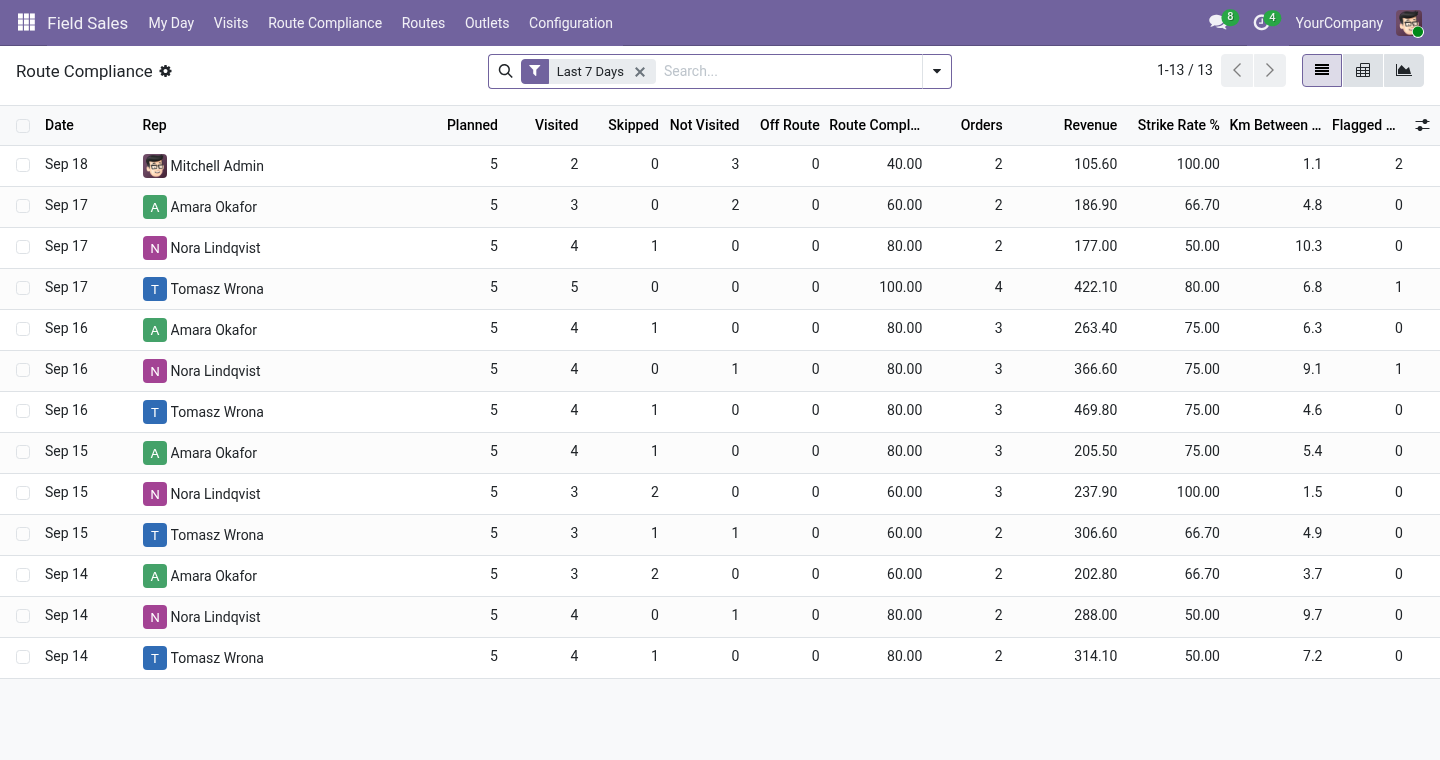Sort by the Visited column header

(x=556, y=125)
